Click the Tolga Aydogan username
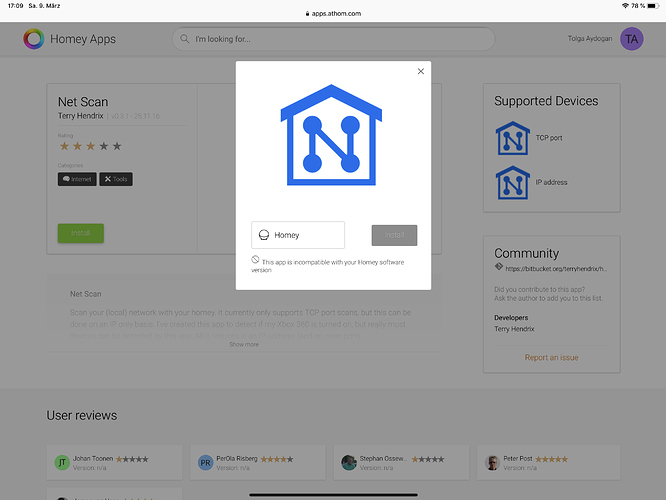 (590, 39)
